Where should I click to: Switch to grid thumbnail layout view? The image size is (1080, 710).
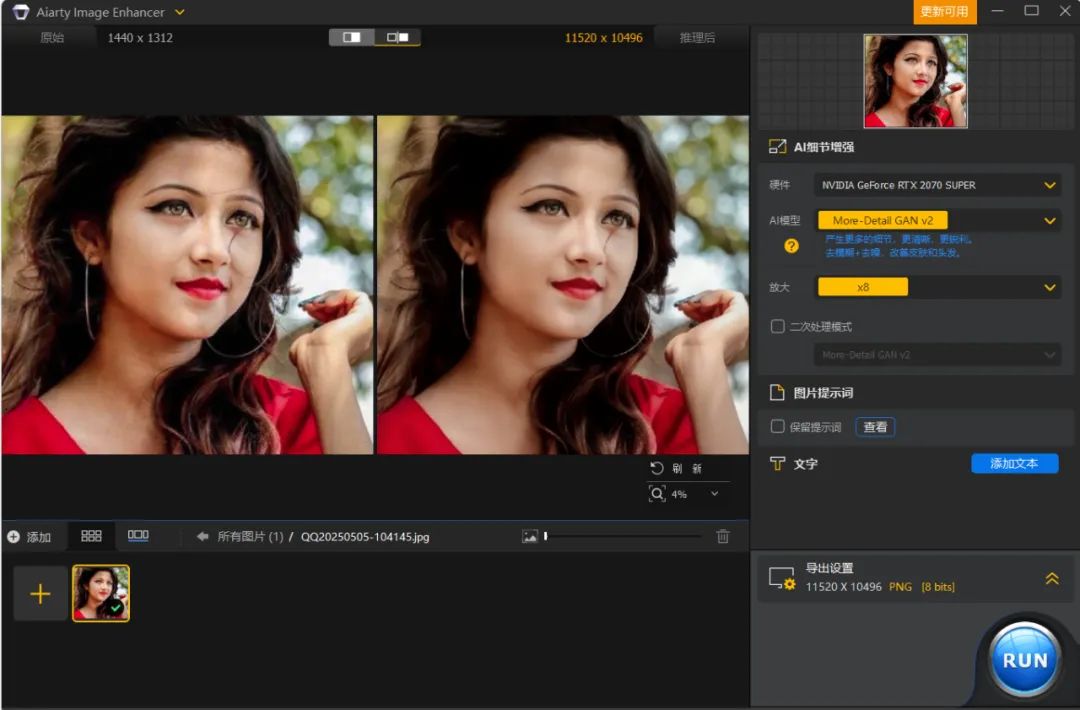click(x=91, y=536)
